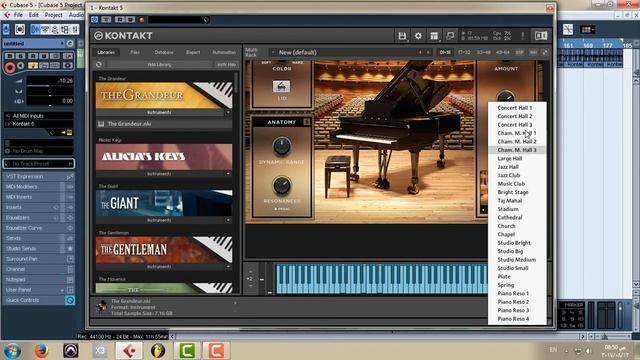The height and width of the screenshot is (360, 640).
Task: Open Kontakt's save files menu icon
Action: point(402,36)
